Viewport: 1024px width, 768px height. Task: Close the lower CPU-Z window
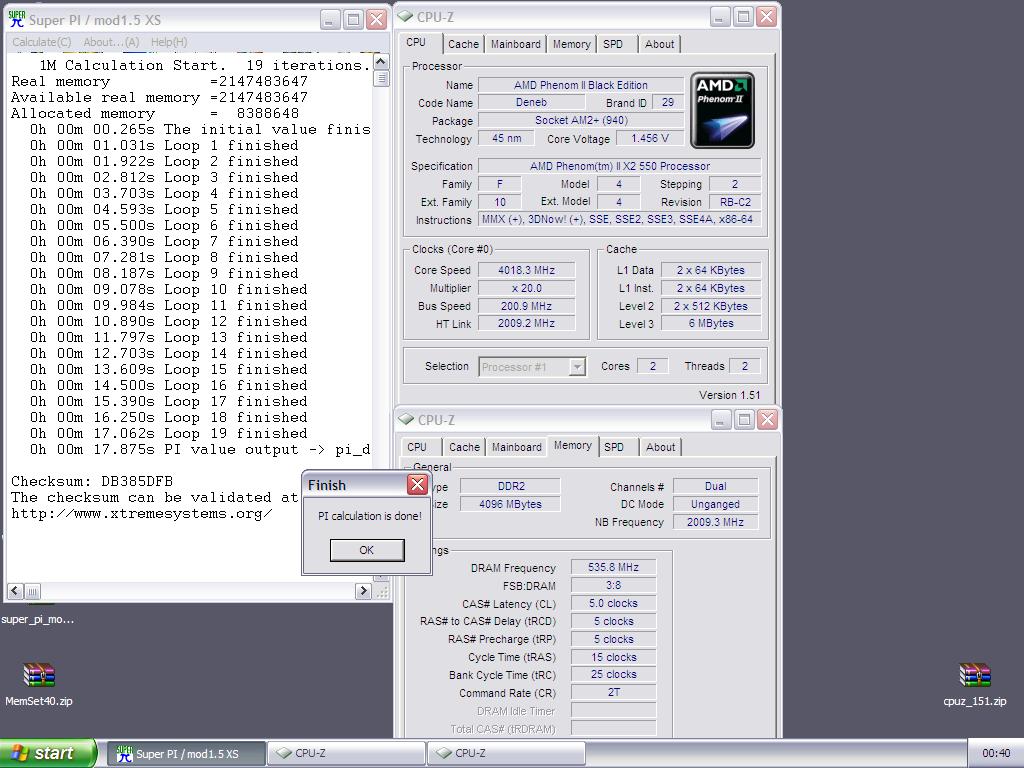point(767,419)
